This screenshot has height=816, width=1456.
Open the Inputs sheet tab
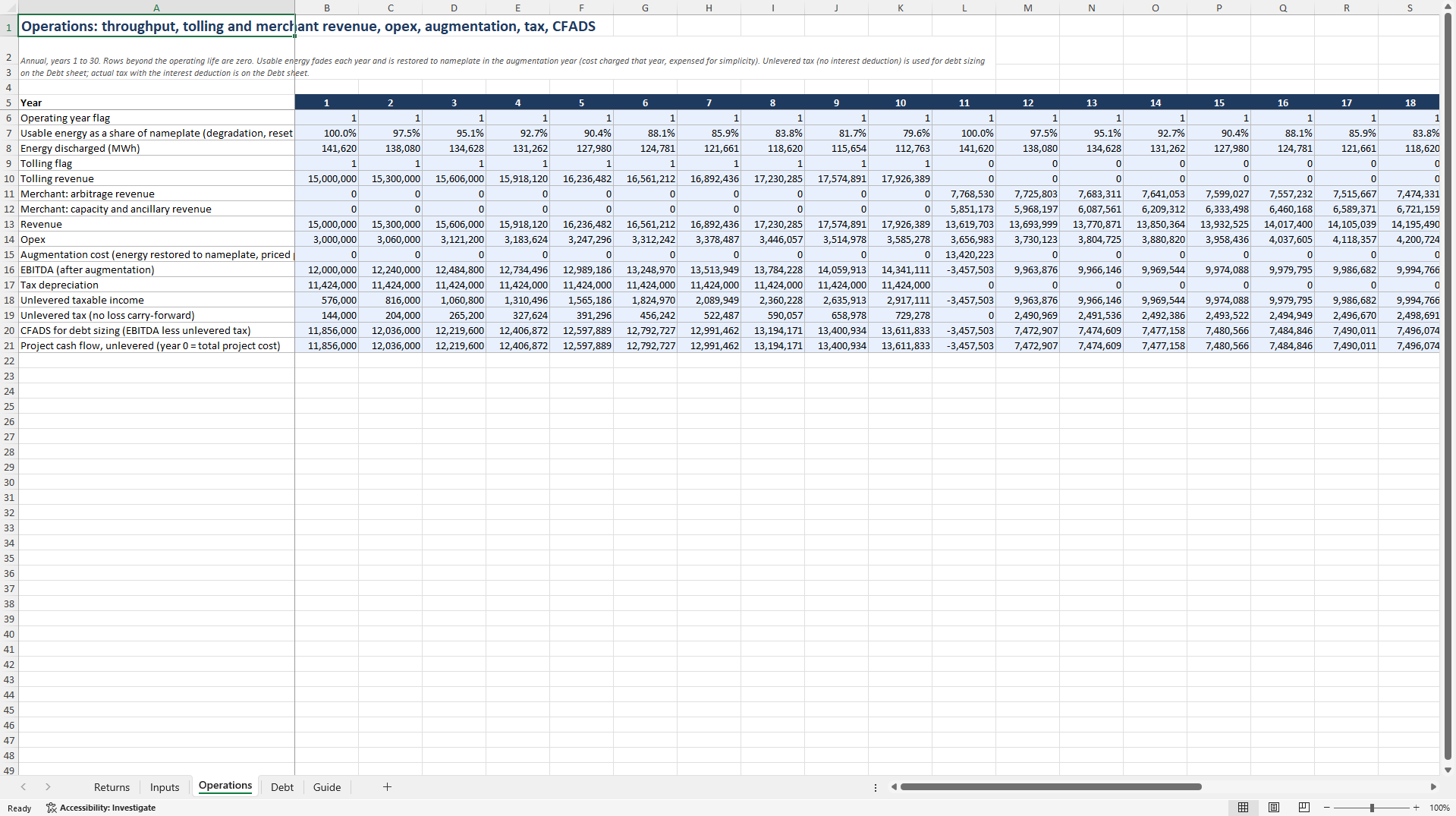pyautogui.click(x=165, y=787)
